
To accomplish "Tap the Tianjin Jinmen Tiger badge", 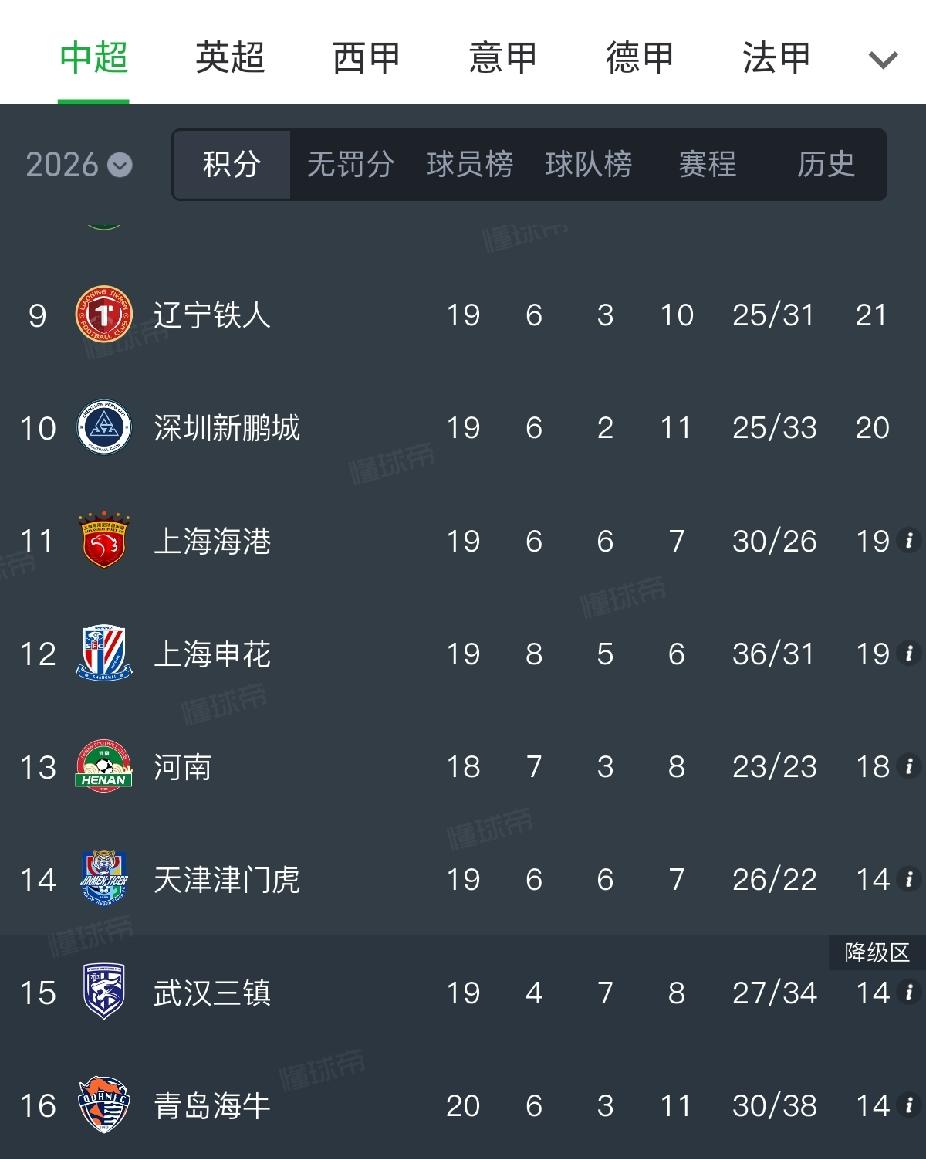I will [x=104, y=878].
